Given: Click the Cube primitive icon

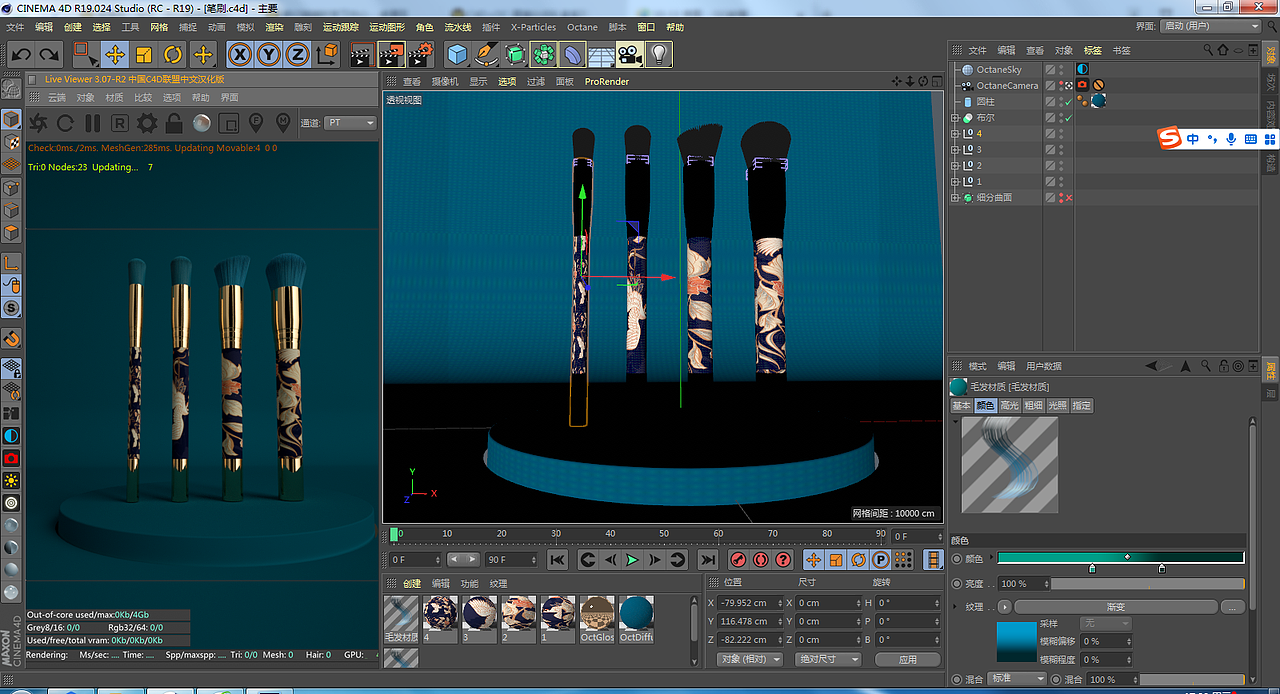Looking at the screenshot, I should [457, 54].
